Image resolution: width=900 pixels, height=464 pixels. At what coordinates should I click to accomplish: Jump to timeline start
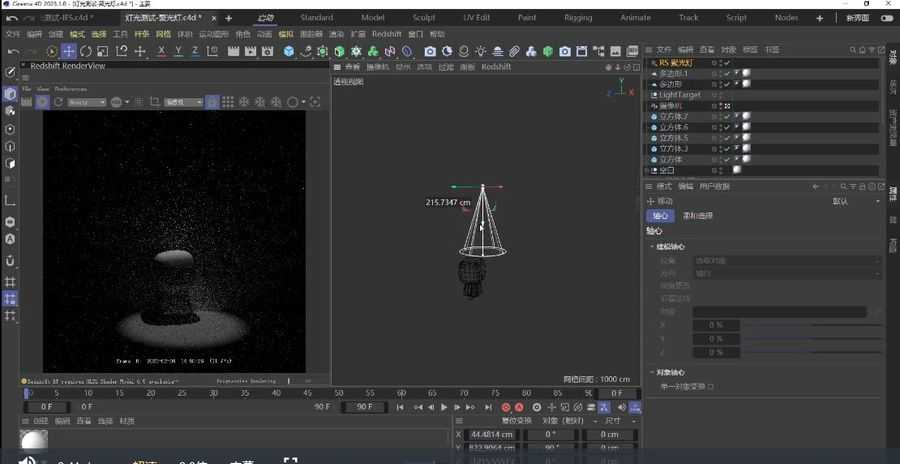pos(400,407)
